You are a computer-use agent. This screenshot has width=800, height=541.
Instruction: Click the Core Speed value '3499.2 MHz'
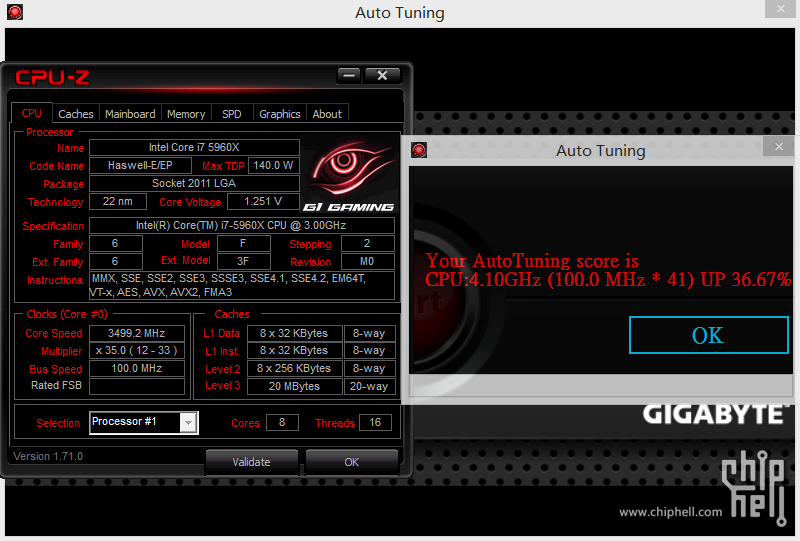click(137, 333)
